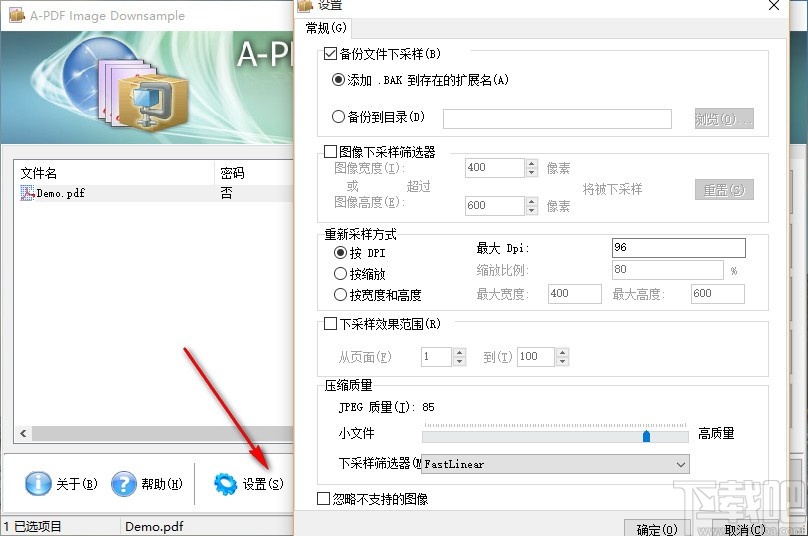
Task: Click the 确定(O) button
Action: (x=656, y=529)
